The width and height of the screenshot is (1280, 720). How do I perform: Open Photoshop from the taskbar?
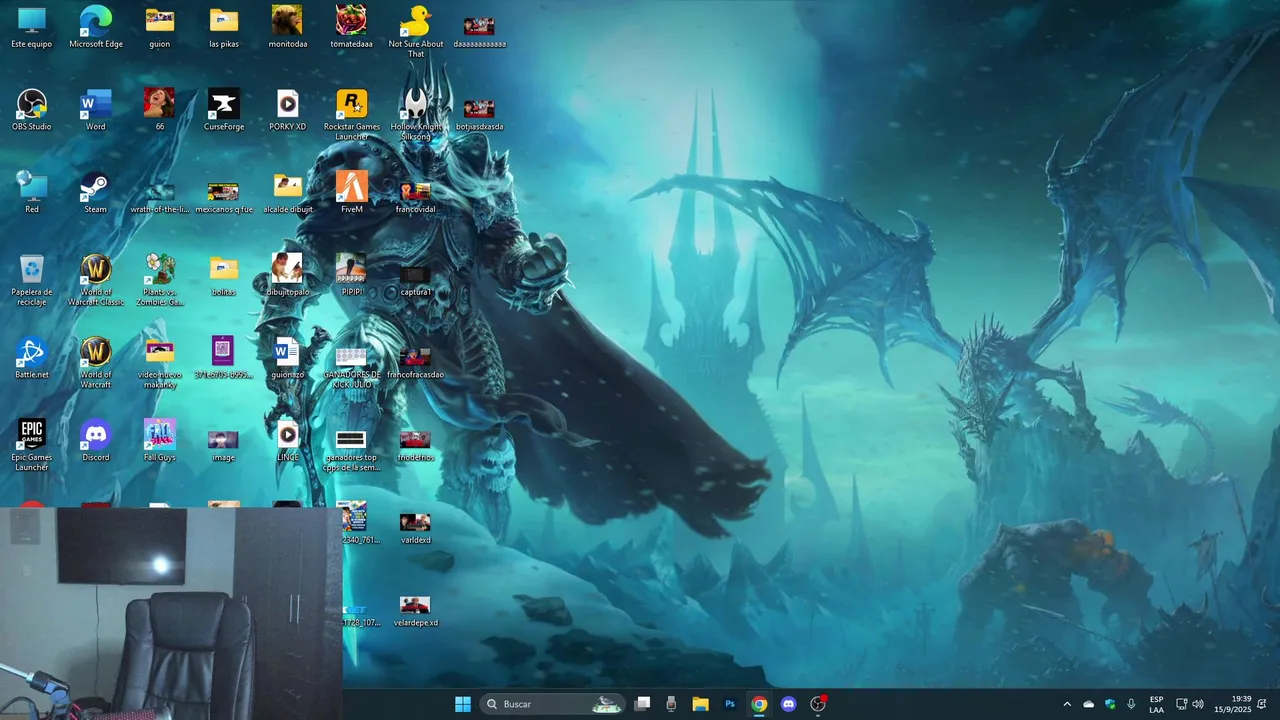[730, 704]
